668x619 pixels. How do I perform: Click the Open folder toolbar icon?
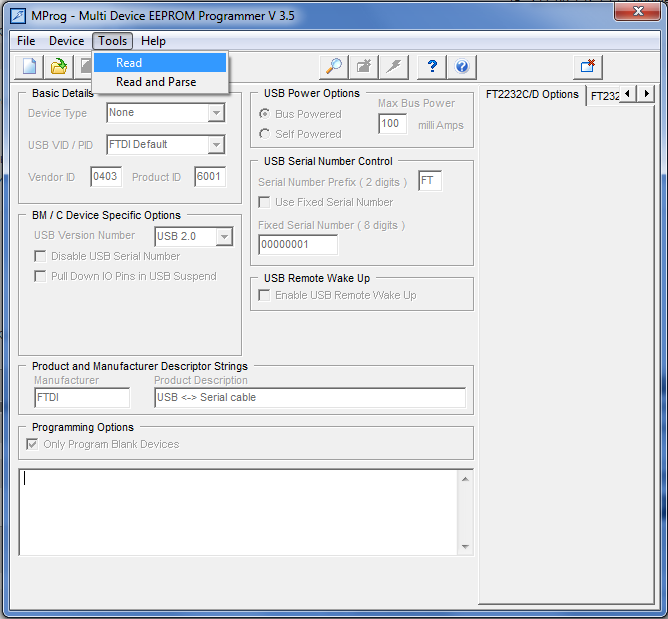(x=59, y=67)
